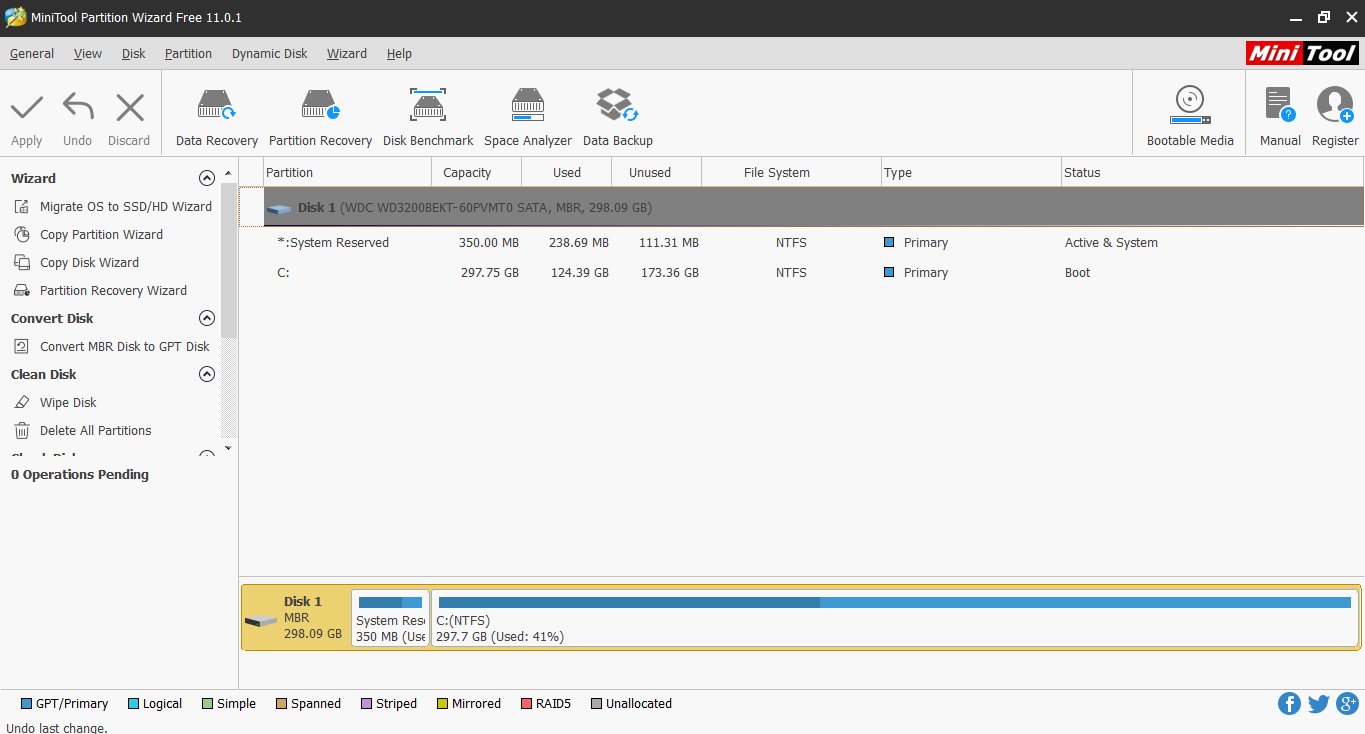Collapse the Wizard section

tap(207, 177)
